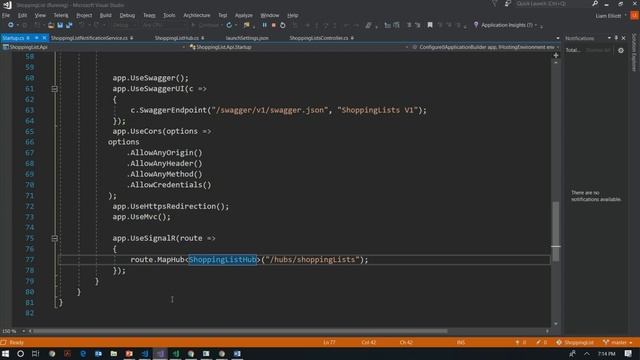Toggle auto-hide pin on Notifications panel
Screen dimensions: 640x360
616,38
